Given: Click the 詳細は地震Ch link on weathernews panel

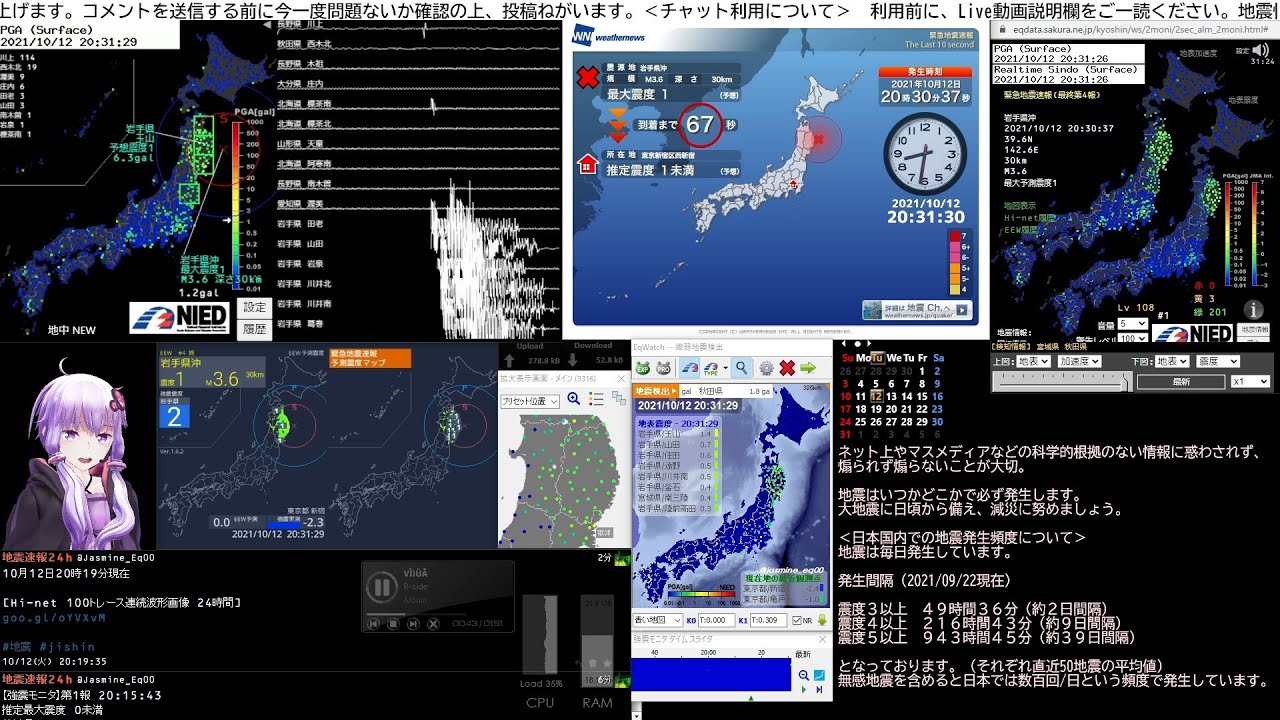Looking at the screenshot, I should point(917,311).
